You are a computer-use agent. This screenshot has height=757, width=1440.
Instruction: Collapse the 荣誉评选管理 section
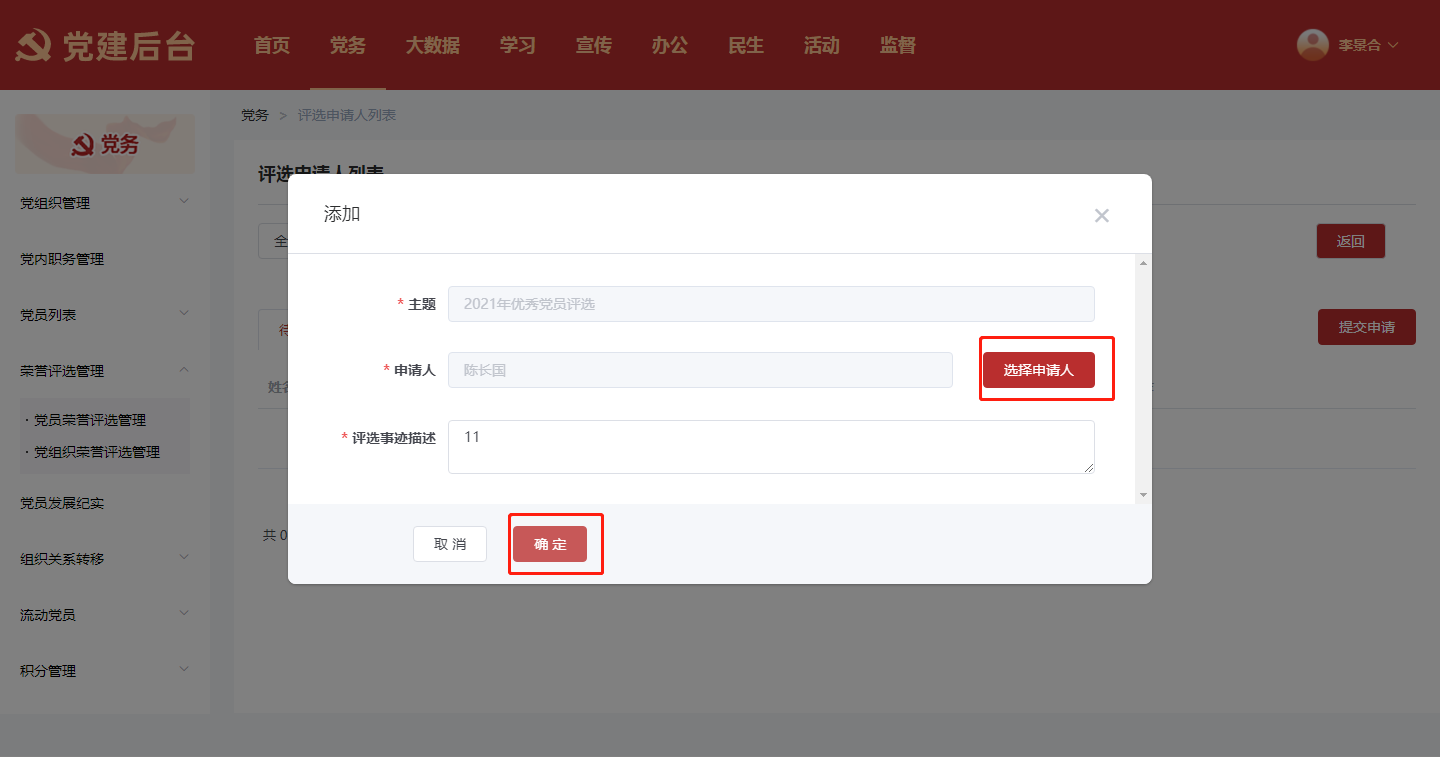point(104,371)
